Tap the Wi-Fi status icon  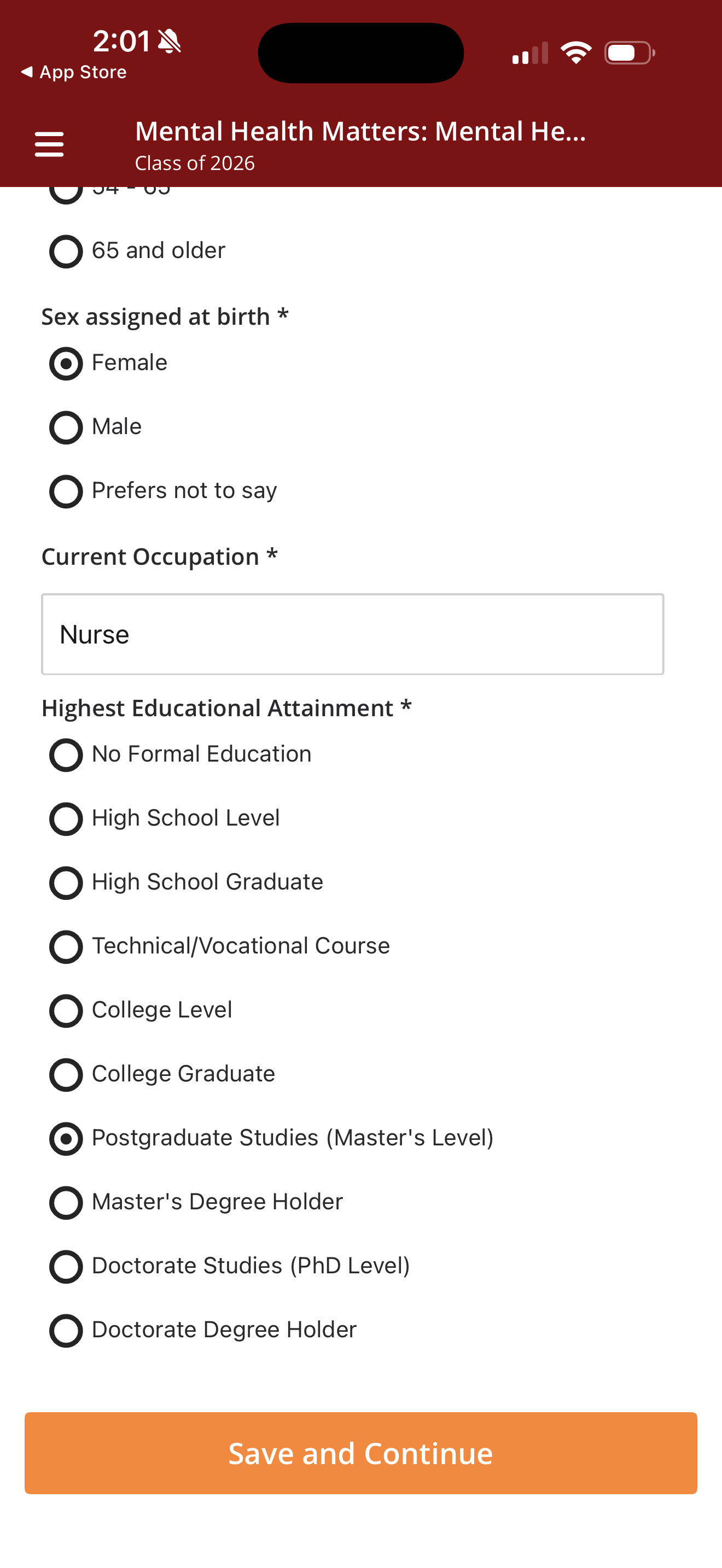(576, 53)
